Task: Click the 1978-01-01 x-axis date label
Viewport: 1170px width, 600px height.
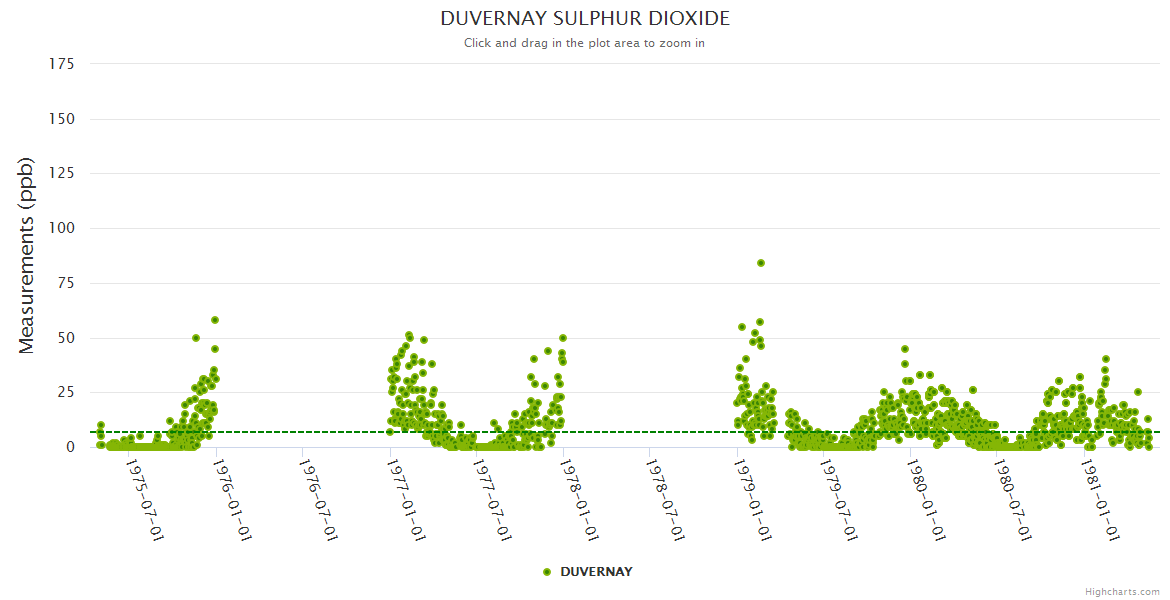Action: [x=580, y=500]
